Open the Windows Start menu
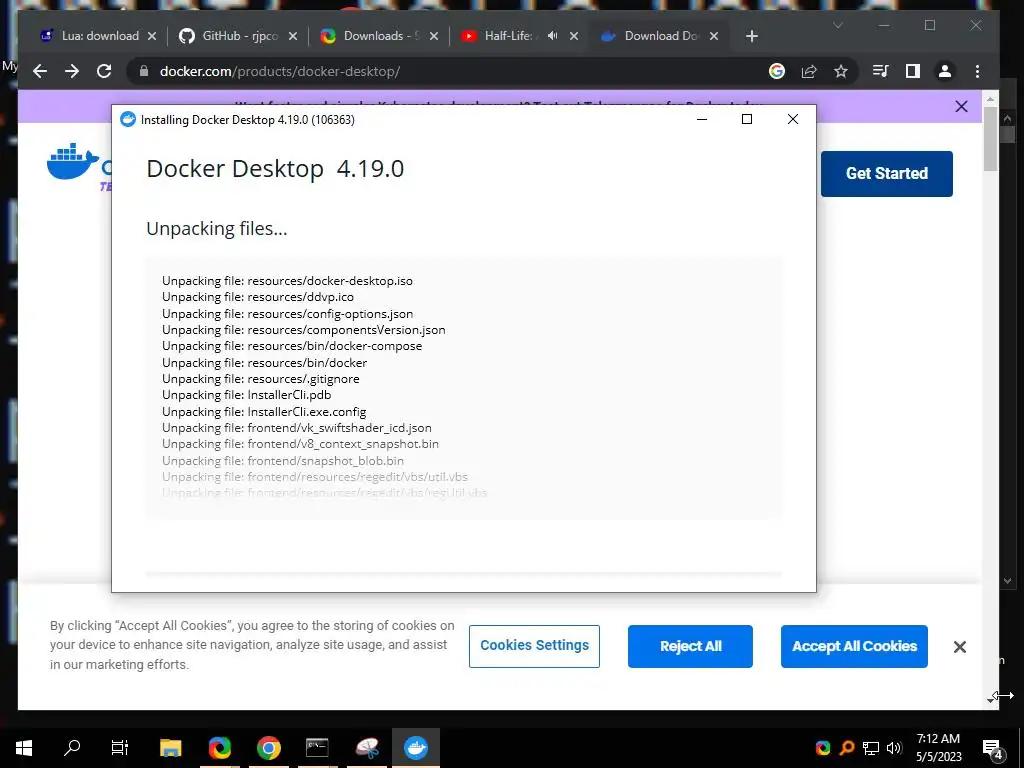The height and width of the screenshot is (768, 1024). tap(24, 748)
